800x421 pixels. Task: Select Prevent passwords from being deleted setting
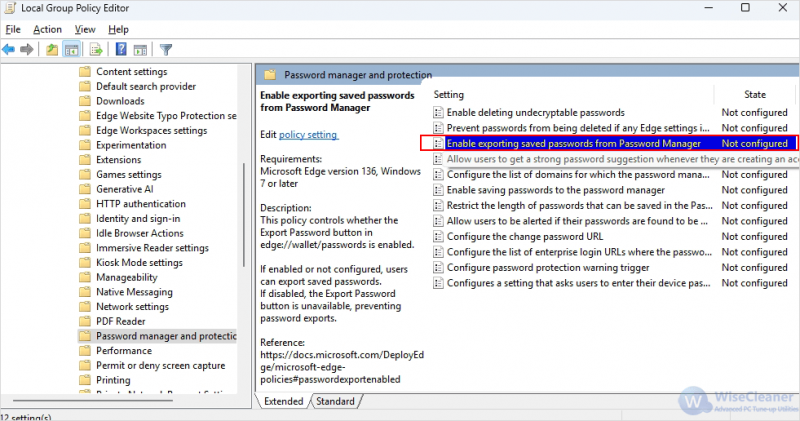[x=578, y=128]
